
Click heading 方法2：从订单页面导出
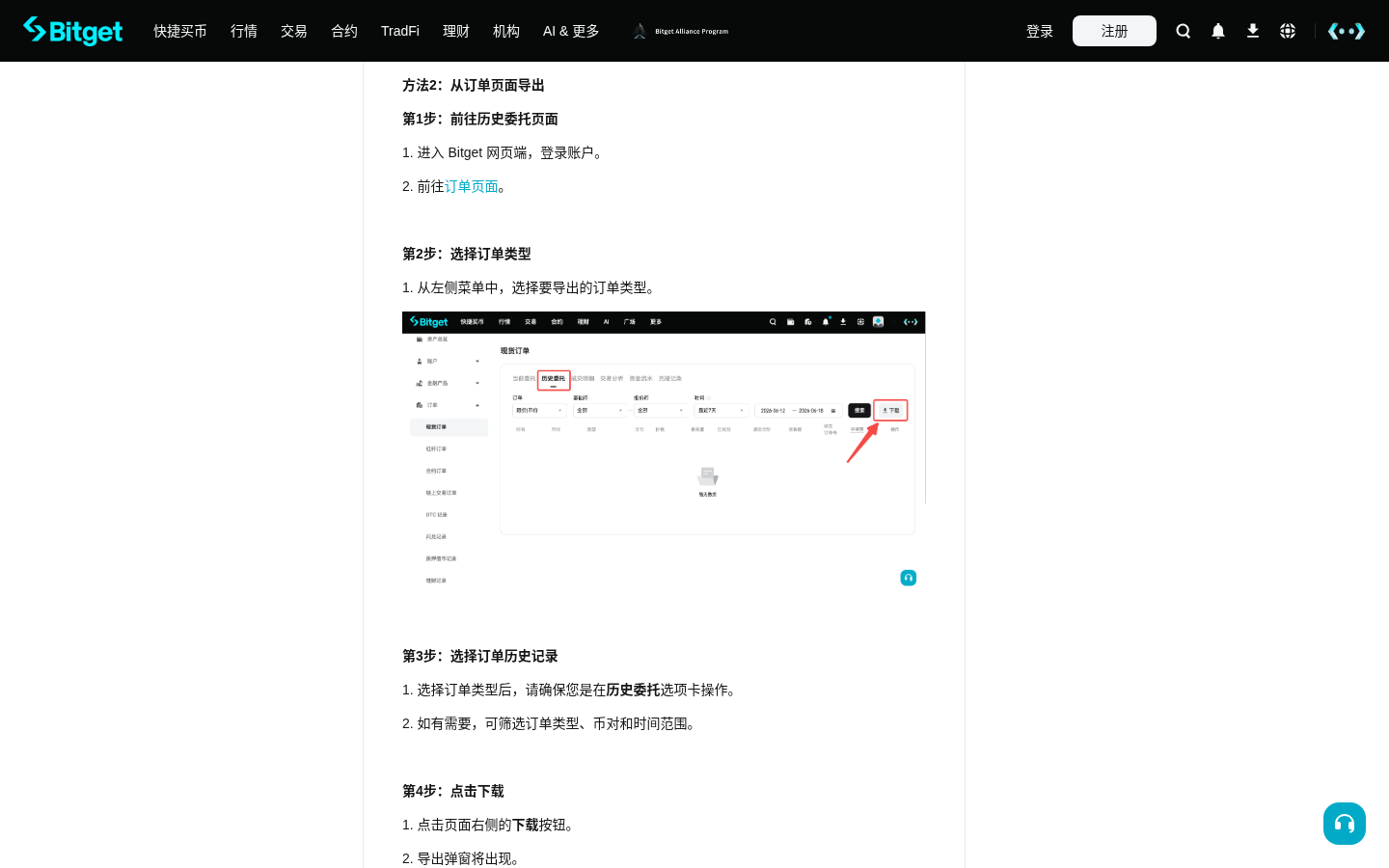474,85
